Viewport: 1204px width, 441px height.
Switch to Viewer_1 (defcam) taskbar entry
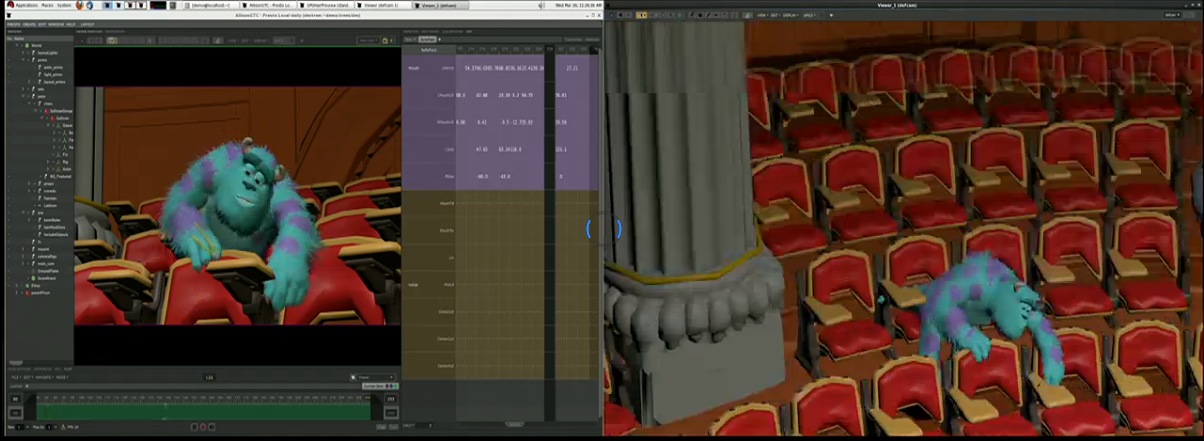(438, 5)
